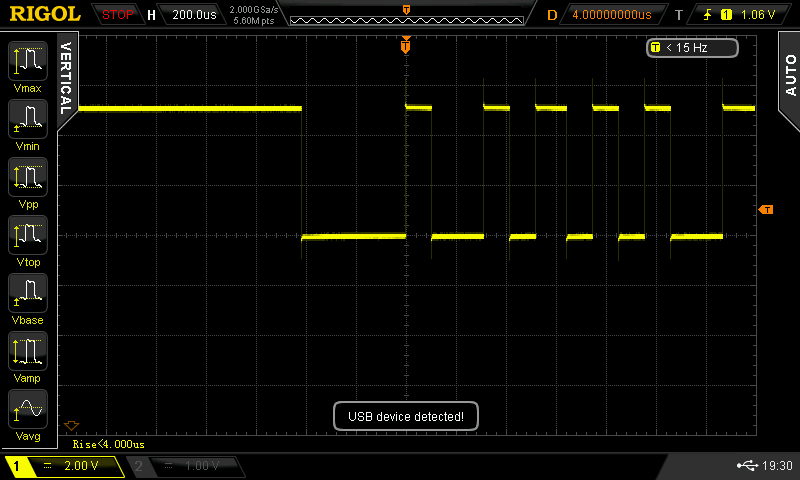Click the Rise<4.000us measurement result
Screen dimensions: 800x480
tap(109, 444)
